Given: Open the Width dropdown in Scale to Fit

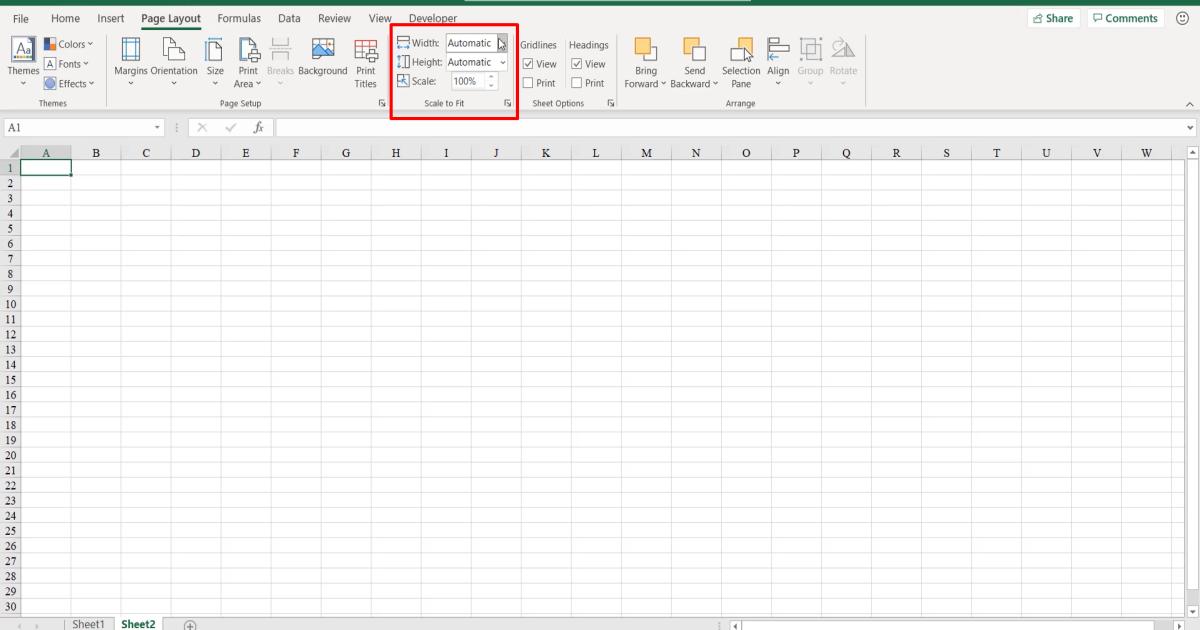Looking at the screenshot, I should (503, 43).
